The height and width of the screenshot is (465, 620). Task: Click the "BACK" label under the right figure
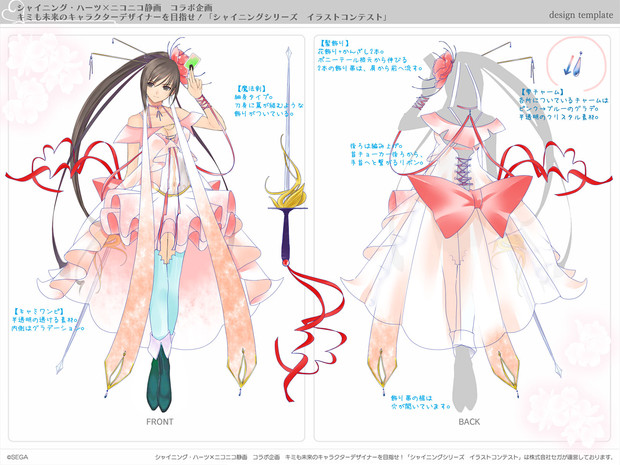(469, 422)
